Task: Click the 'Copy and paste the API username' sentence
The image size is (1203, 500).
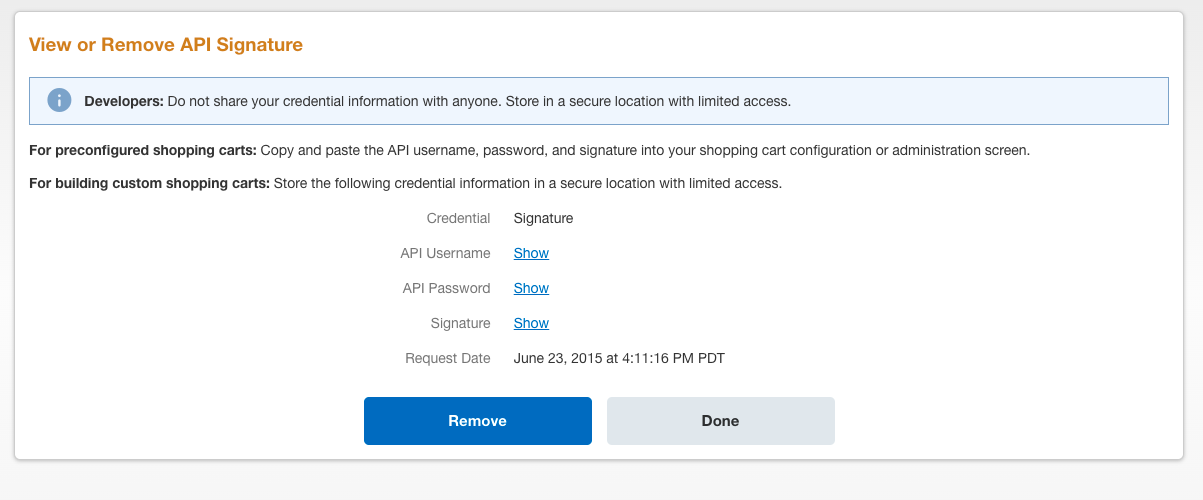Action: coord(645,151)
